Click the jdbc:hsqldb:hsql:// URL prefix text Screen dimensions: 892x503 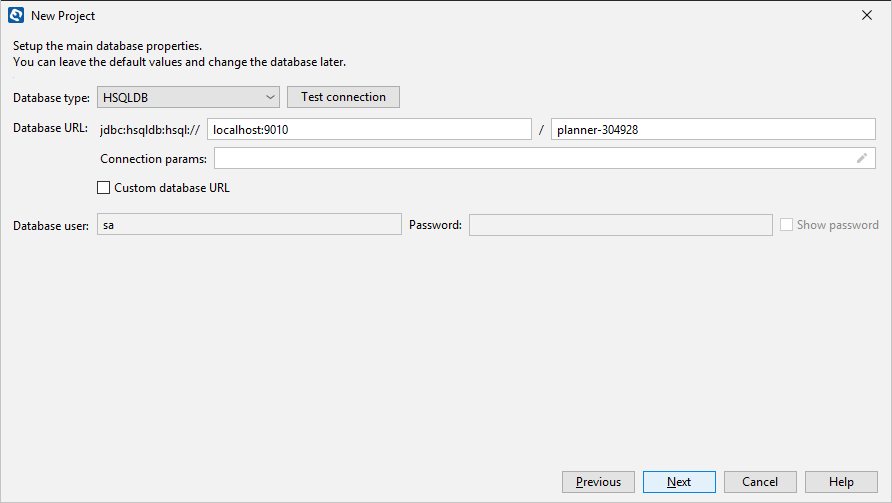(150, 130)
